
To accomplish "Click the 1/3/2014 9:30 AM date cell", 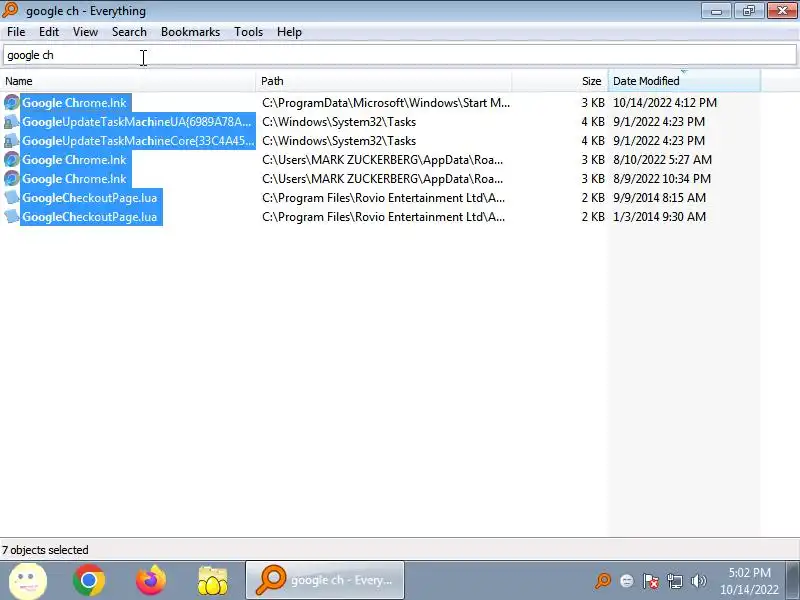I will 659,217.
